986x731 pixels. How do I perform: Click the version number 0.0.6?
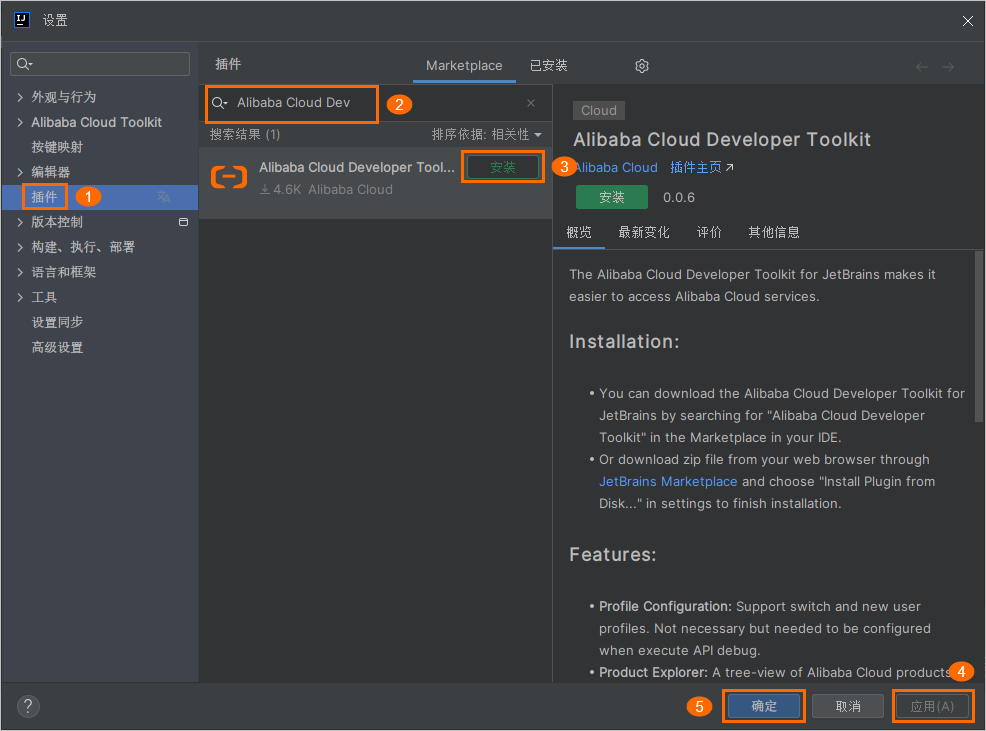pos(679,198)
